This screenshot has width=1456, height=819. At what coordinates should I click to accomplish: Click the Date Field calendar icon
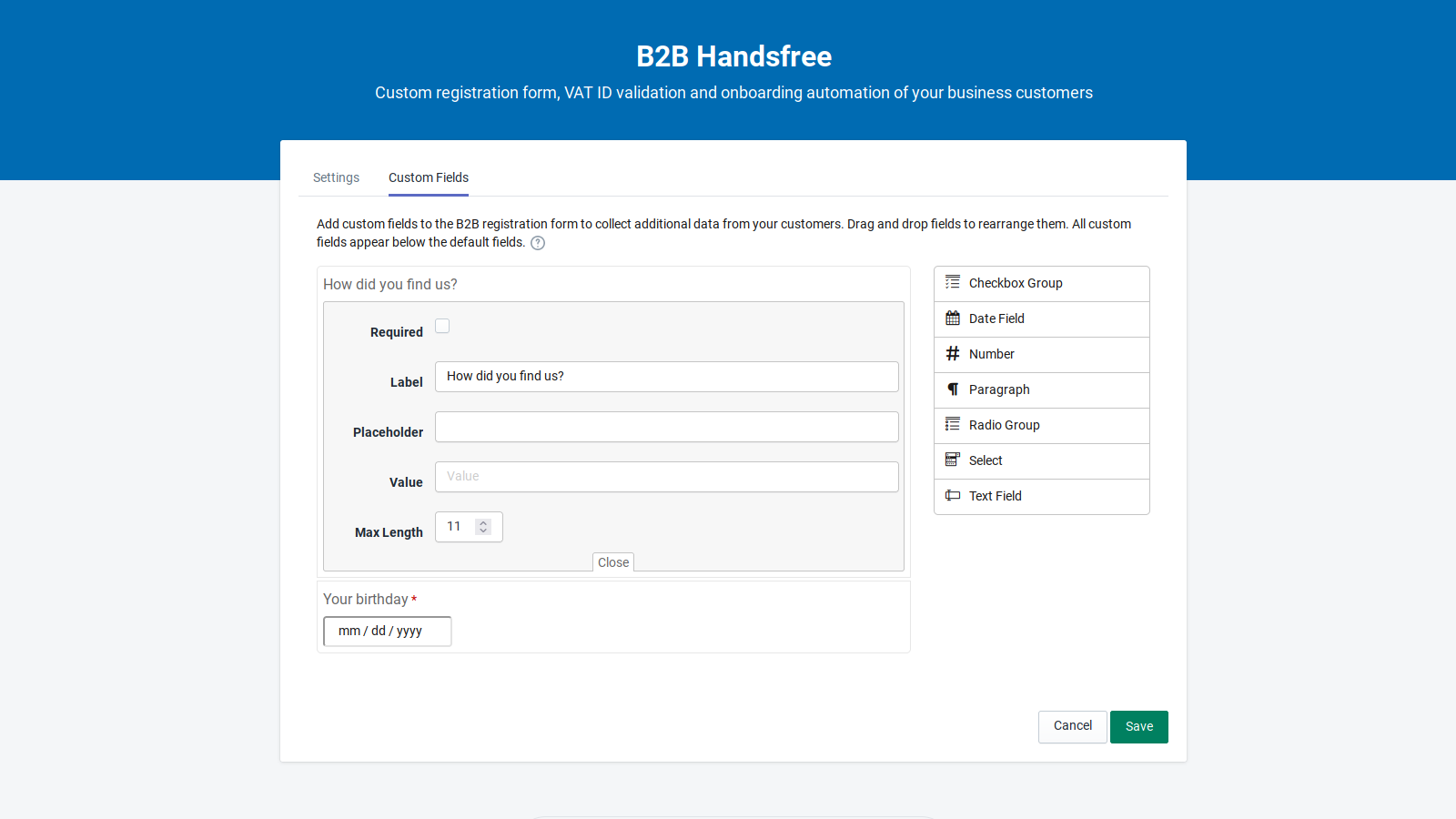tap(953, 318)
